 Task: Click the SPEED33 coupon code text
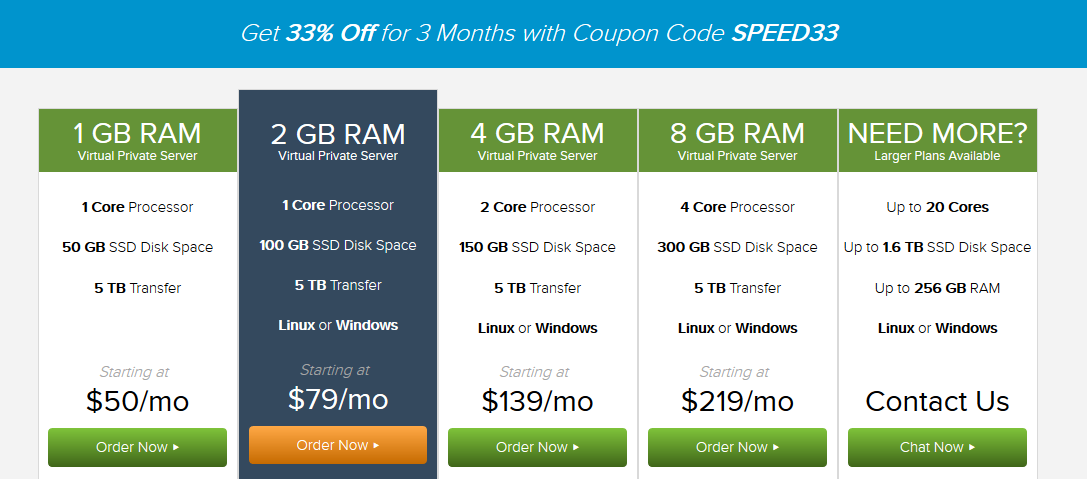(785, 33)
